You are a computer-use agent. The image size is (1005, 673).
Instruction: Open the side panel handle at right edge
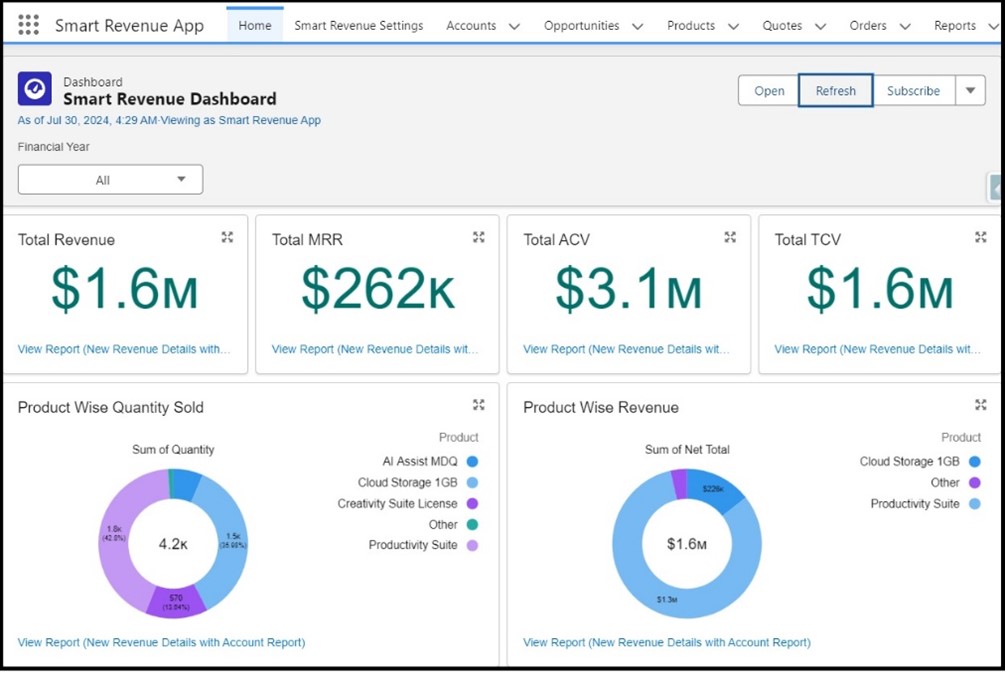click(x=995, y=188)
